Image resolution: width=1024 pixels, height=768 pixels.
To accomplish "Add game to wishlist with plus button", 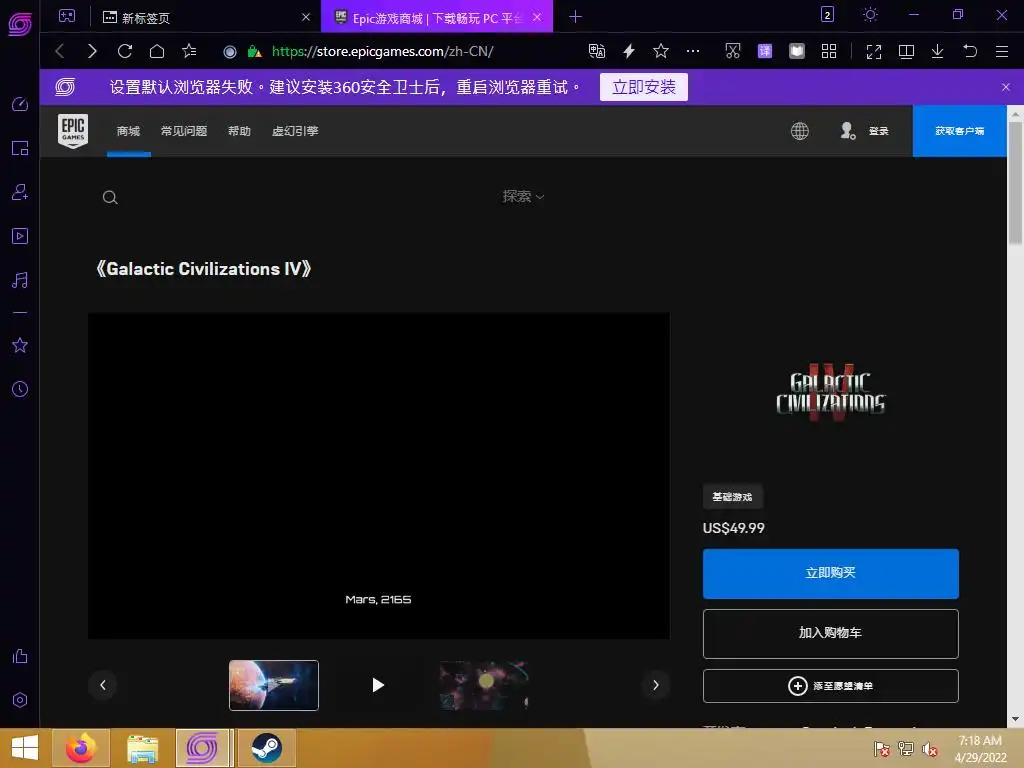I will tap(831, 686).
